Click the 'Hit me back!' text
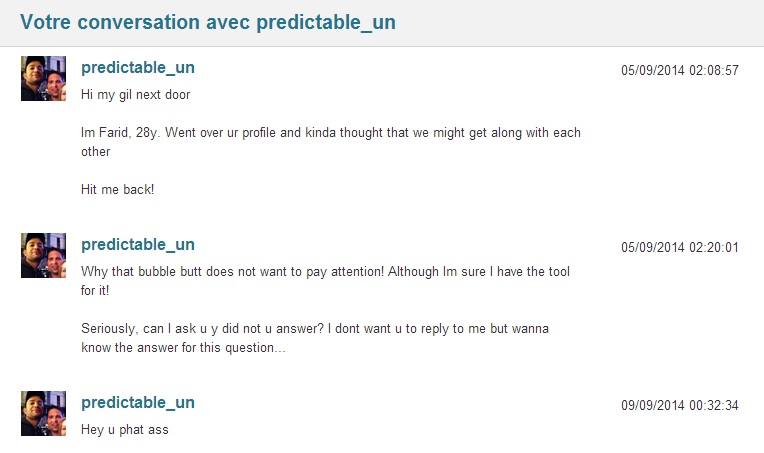 point(117,189)
